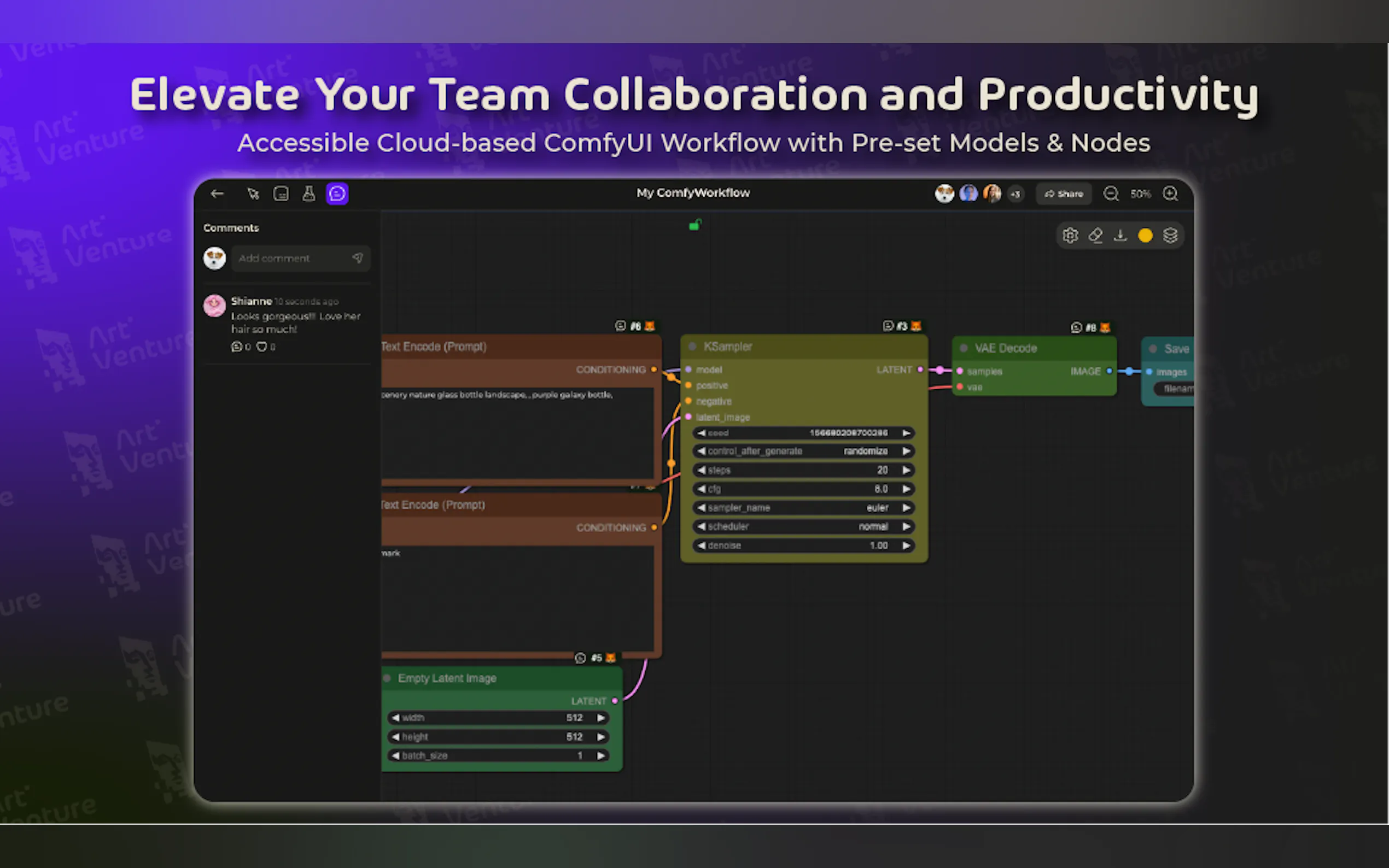
Task: Expand the +3 collaborators badge
Action: coord(1015,194)
